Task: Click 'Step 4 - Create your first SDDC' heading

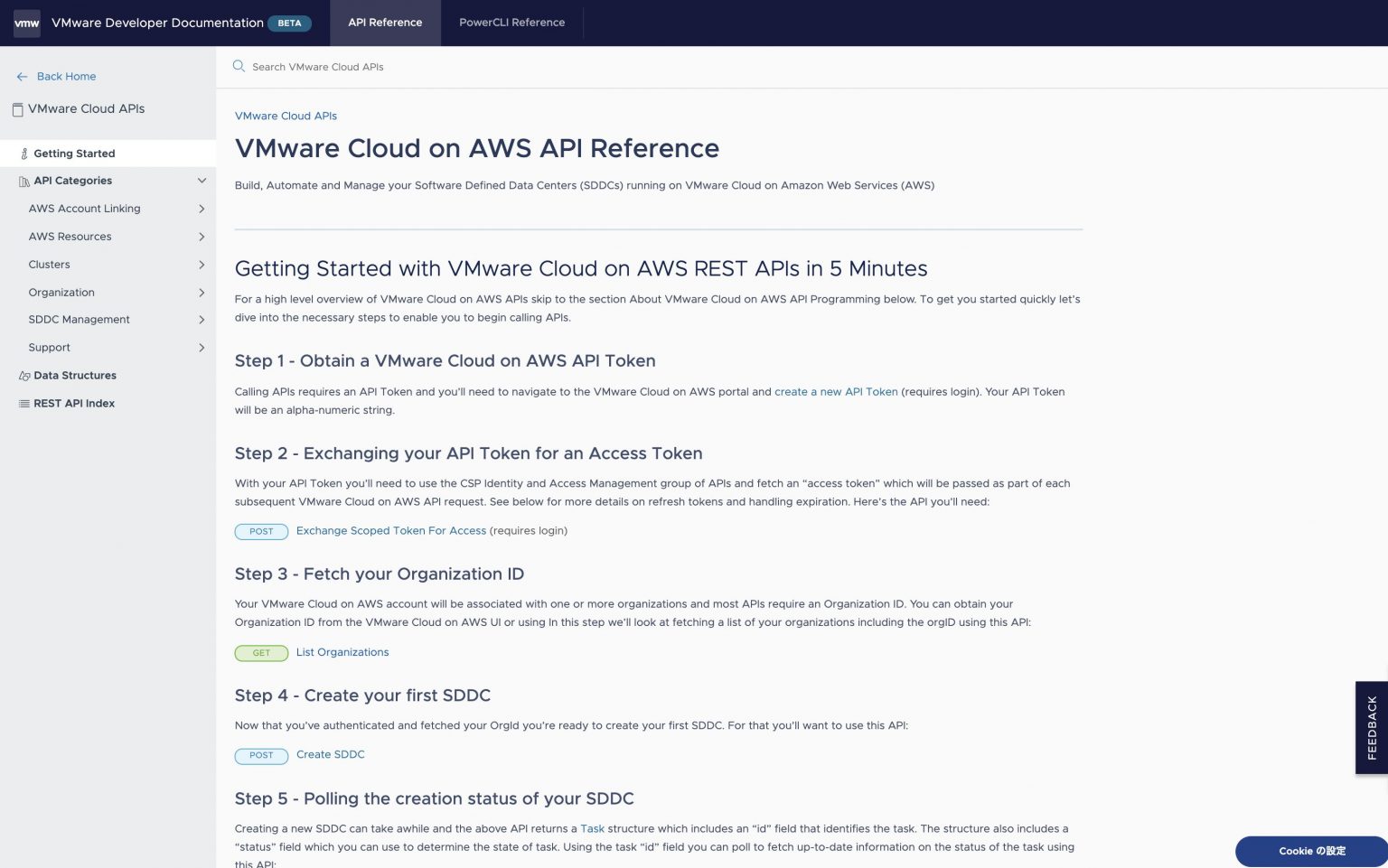Action: click(x=362, y=695)
